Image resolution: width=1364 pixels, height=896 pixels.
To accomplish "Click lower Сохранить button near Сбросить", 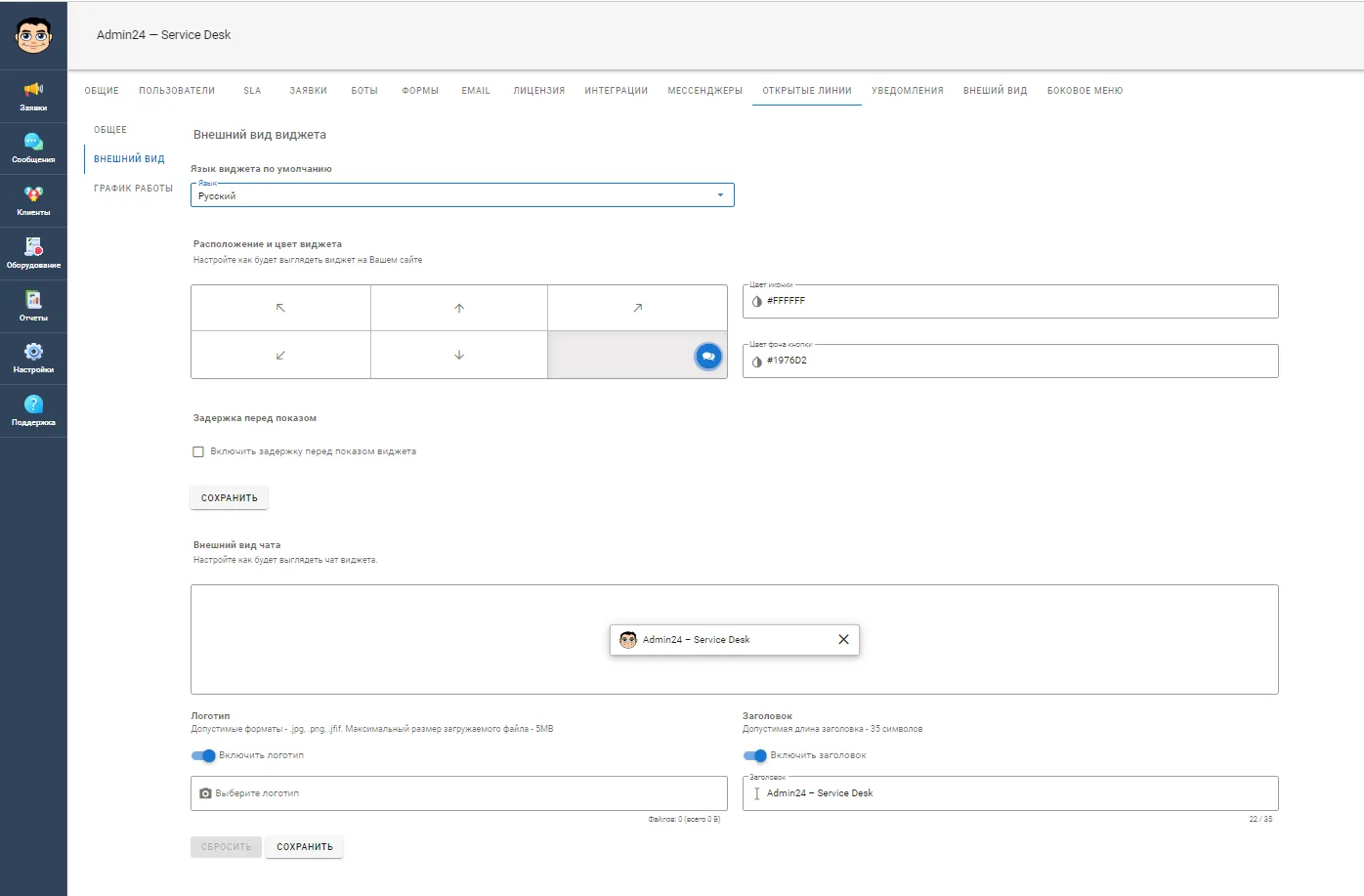I will (305, 847).
